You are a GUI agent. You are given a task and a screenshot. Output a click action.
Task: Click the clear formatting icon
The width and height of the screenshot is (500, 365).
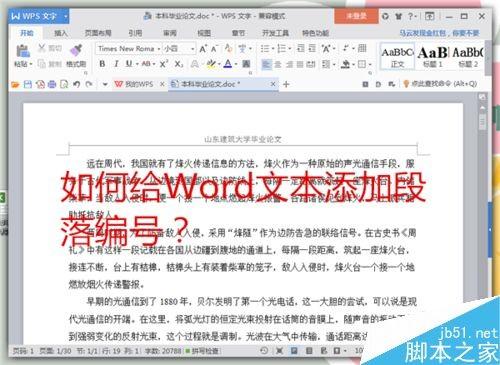click(x=228, y=49)
